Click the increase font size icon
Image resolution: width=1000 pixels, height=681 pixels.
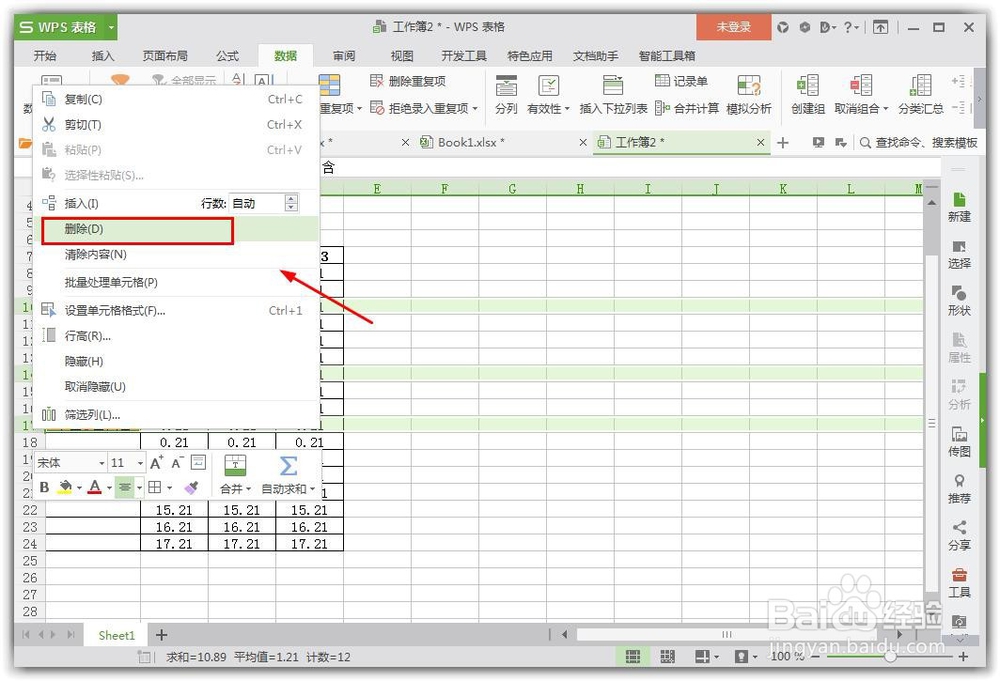click(157, 463)
